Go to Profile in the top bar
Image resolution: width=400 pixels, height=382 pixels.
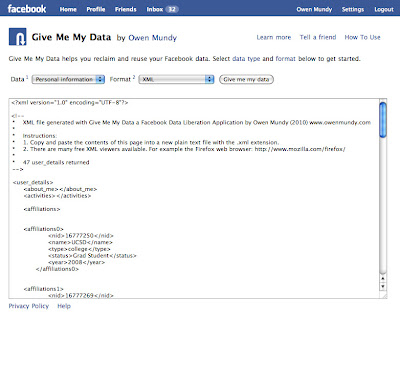pos(96,9)
